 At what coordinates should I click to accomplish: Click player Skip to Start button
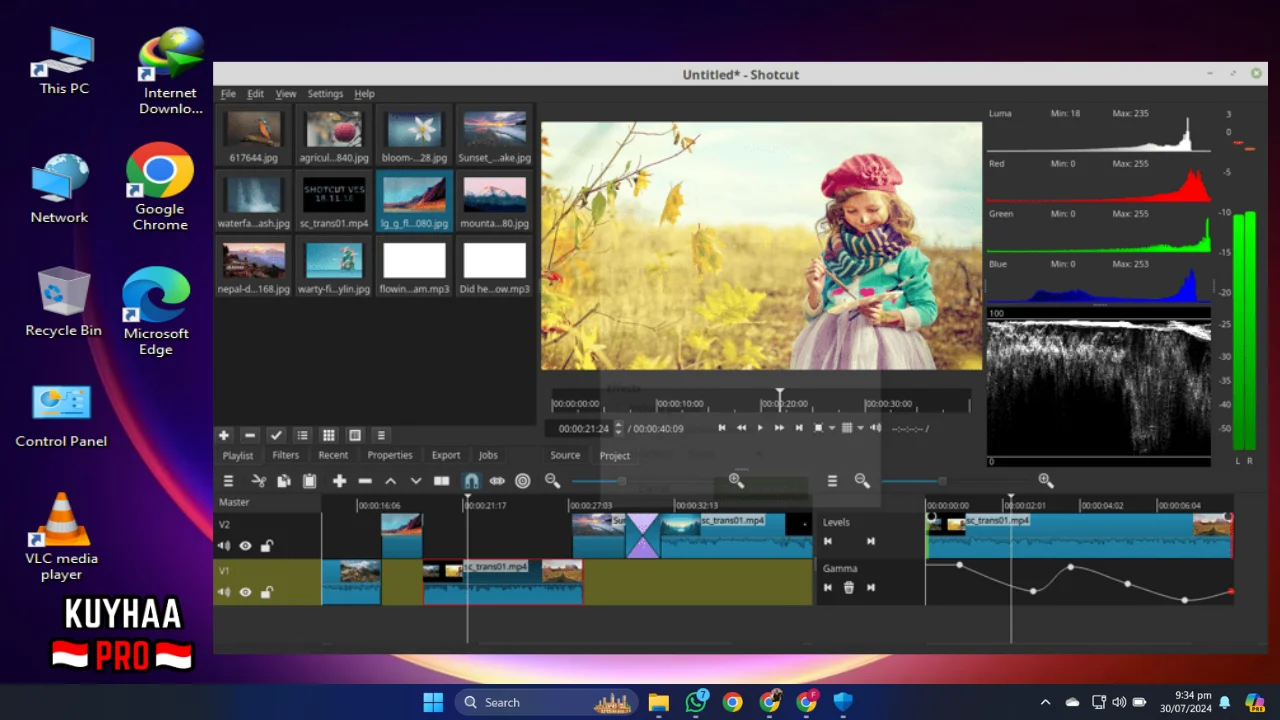pyautogui.click(x=722, y=428)
